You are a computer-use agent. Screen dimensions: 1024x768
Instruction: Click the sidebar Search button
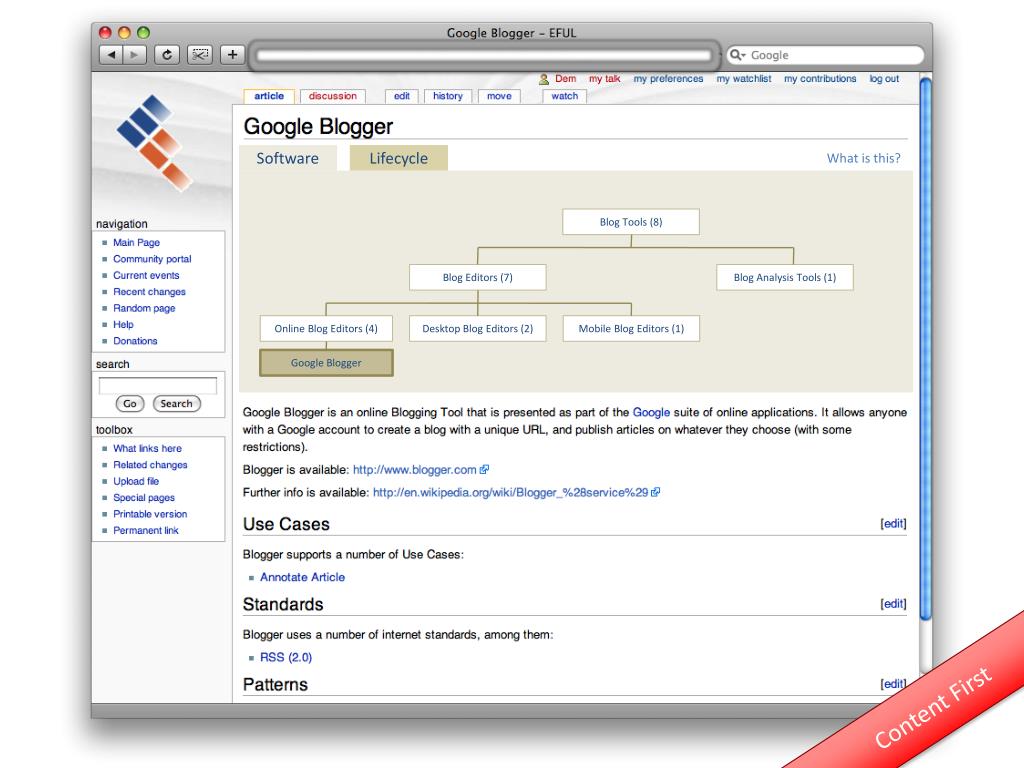pos(176,404)
